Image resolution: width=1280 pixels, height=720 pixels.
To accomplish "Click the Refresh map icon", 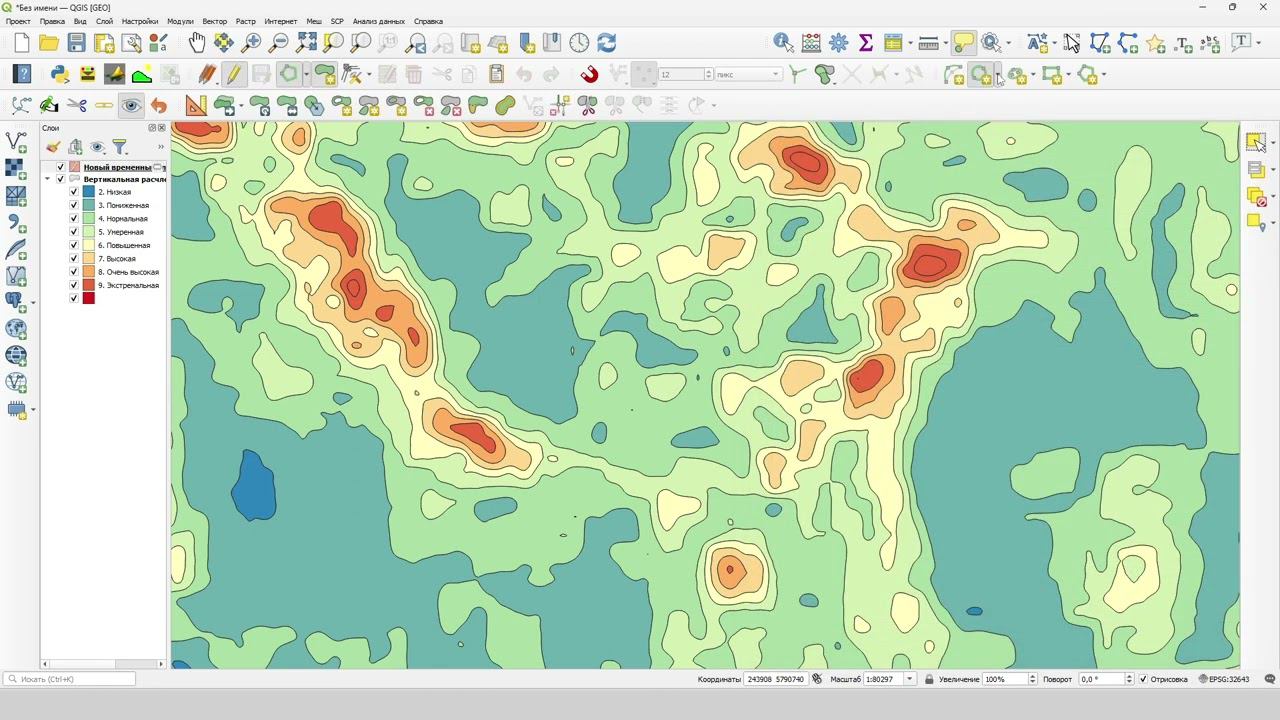I will click(x=606, y=43).
